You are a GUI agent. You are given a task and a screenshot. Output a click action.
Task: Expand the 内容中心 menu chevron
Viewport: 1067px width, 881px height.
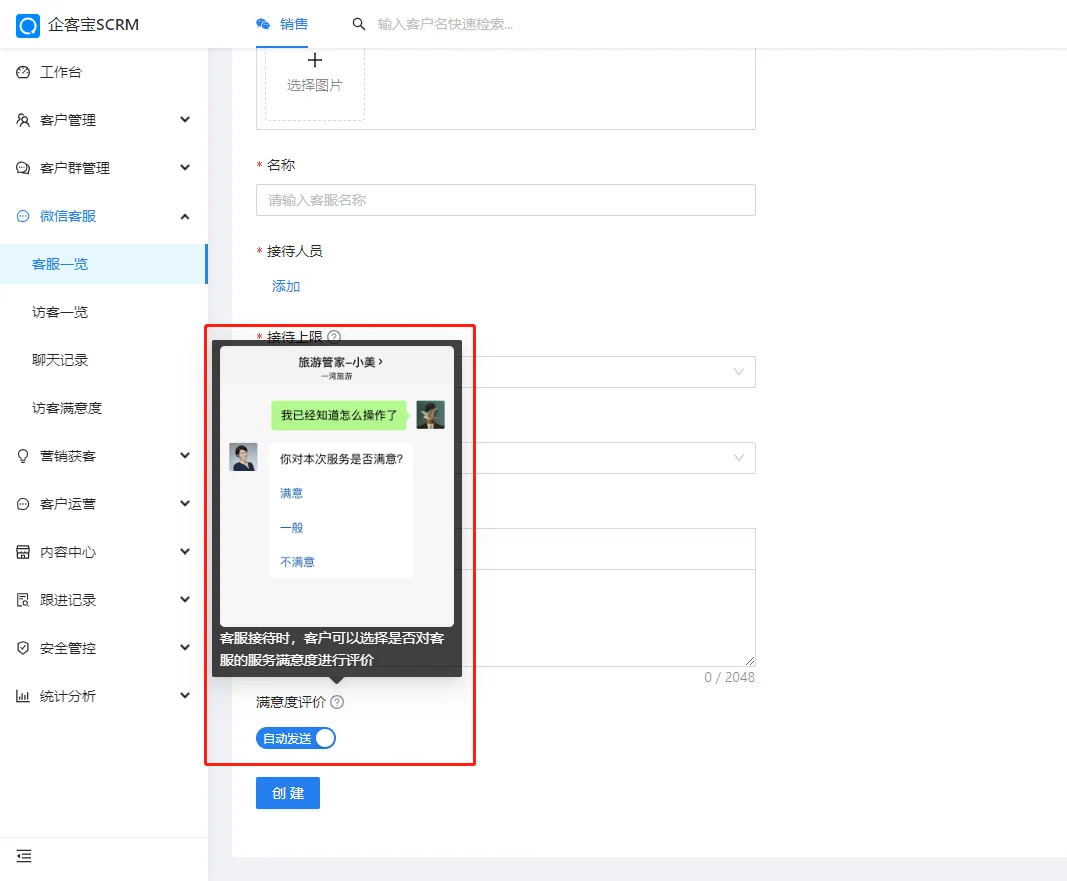click(x=185, y=551)
